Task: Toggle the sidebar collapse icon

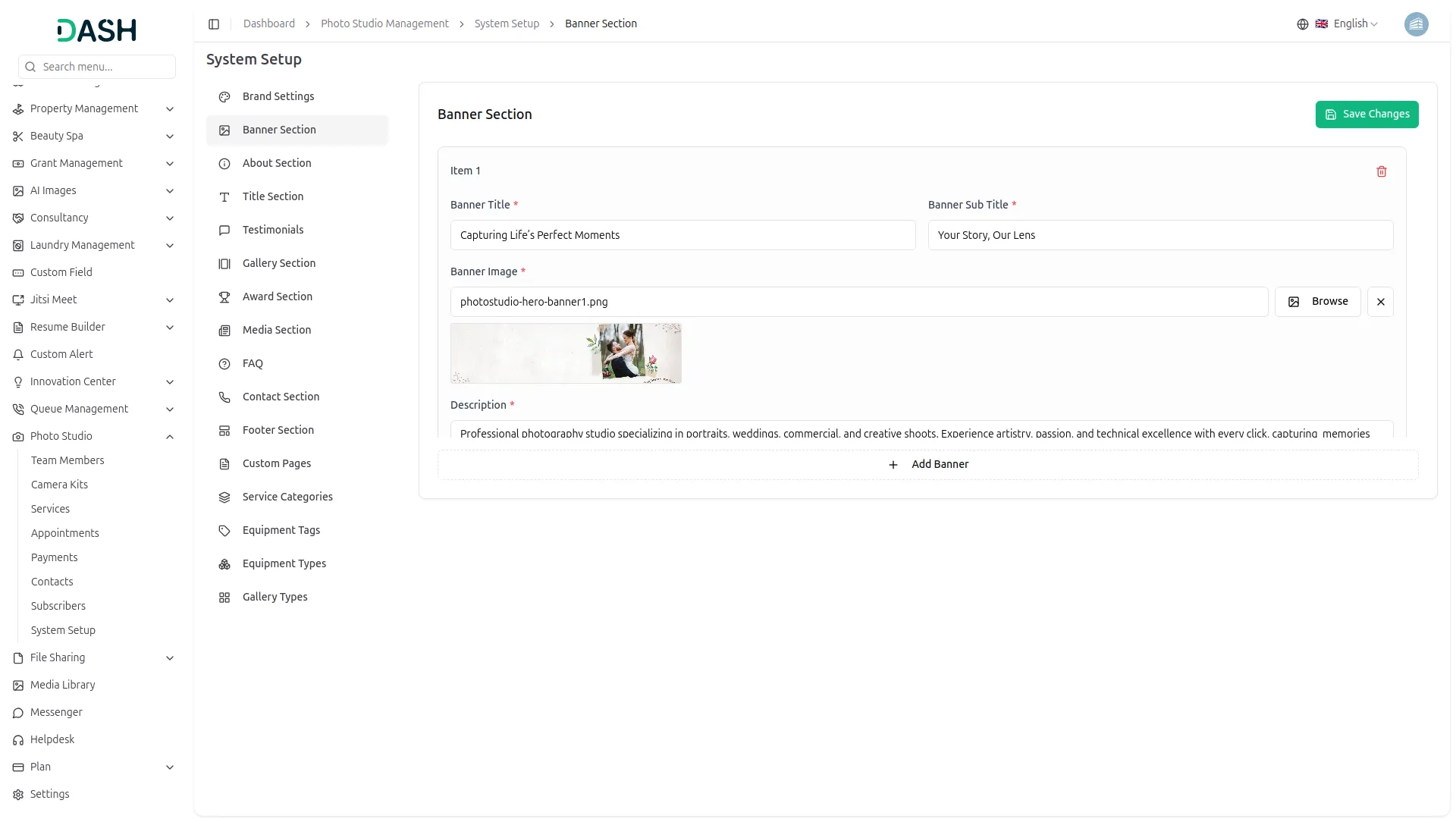Action: 214,24
